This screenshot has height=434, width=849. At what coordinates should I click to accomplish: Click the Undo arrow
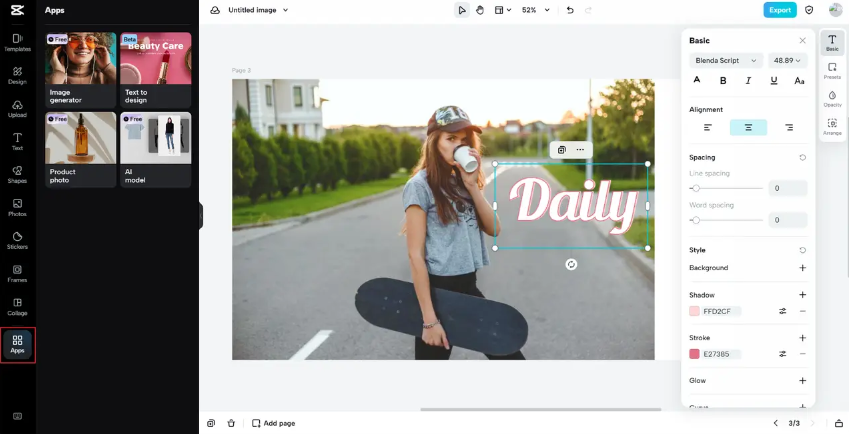(x=570, y=10)
